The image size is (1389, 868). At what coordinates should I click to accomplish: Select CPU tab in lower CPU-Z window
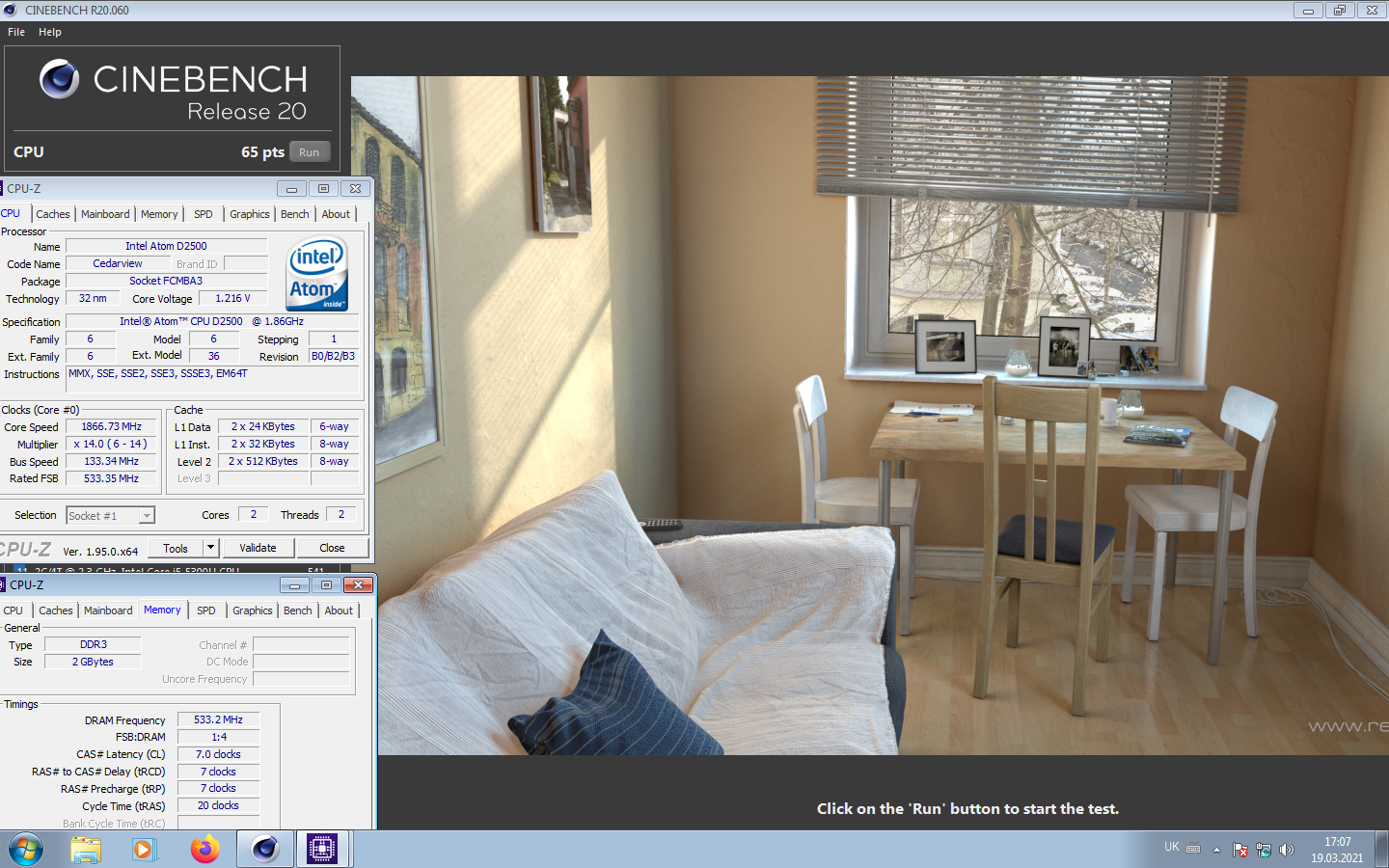coord(14,610)
